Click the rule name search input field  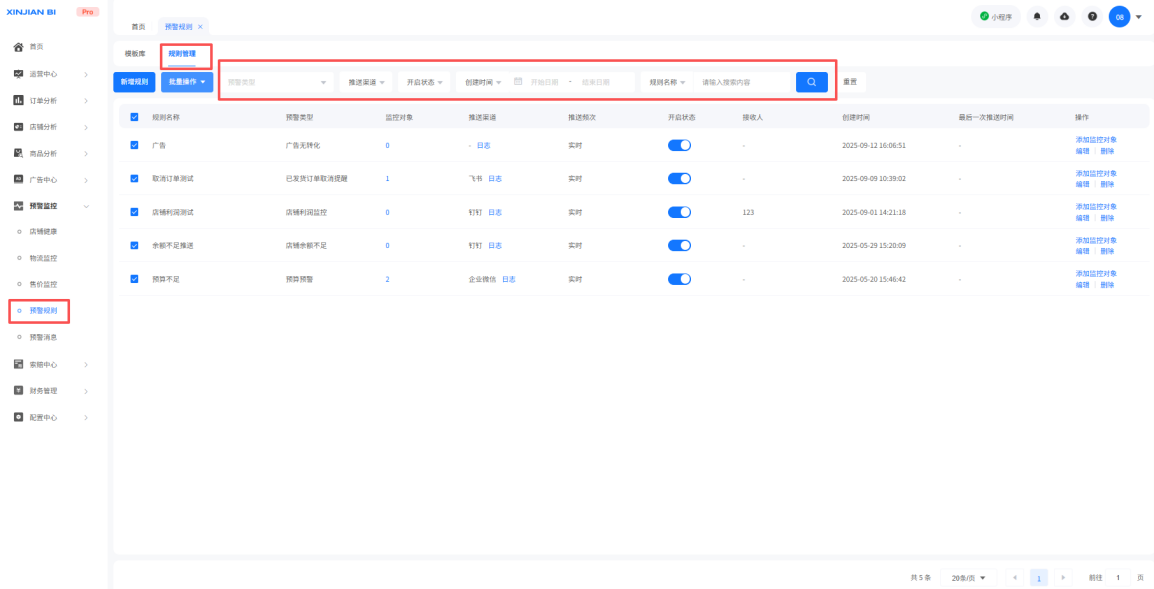(740, 82)
